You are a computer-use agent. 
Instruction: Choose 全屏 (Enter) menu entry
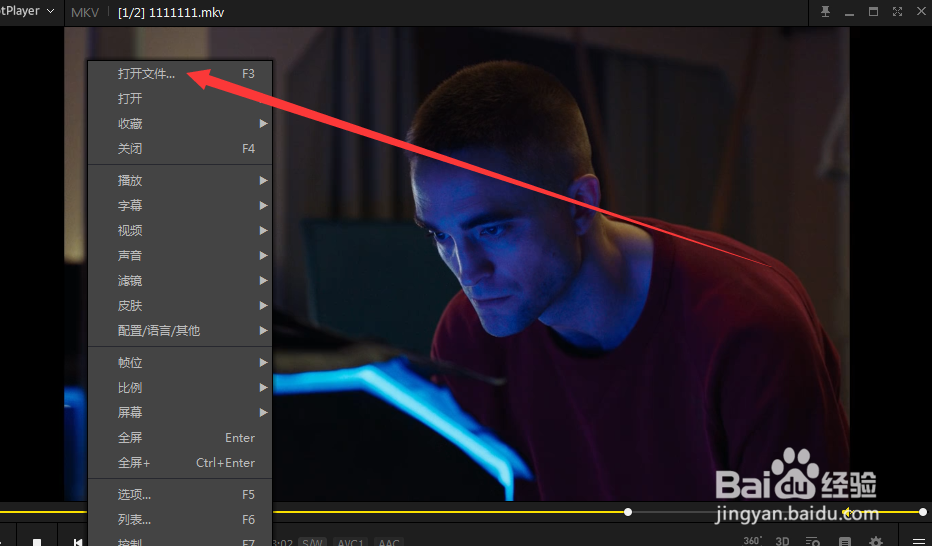180,437
